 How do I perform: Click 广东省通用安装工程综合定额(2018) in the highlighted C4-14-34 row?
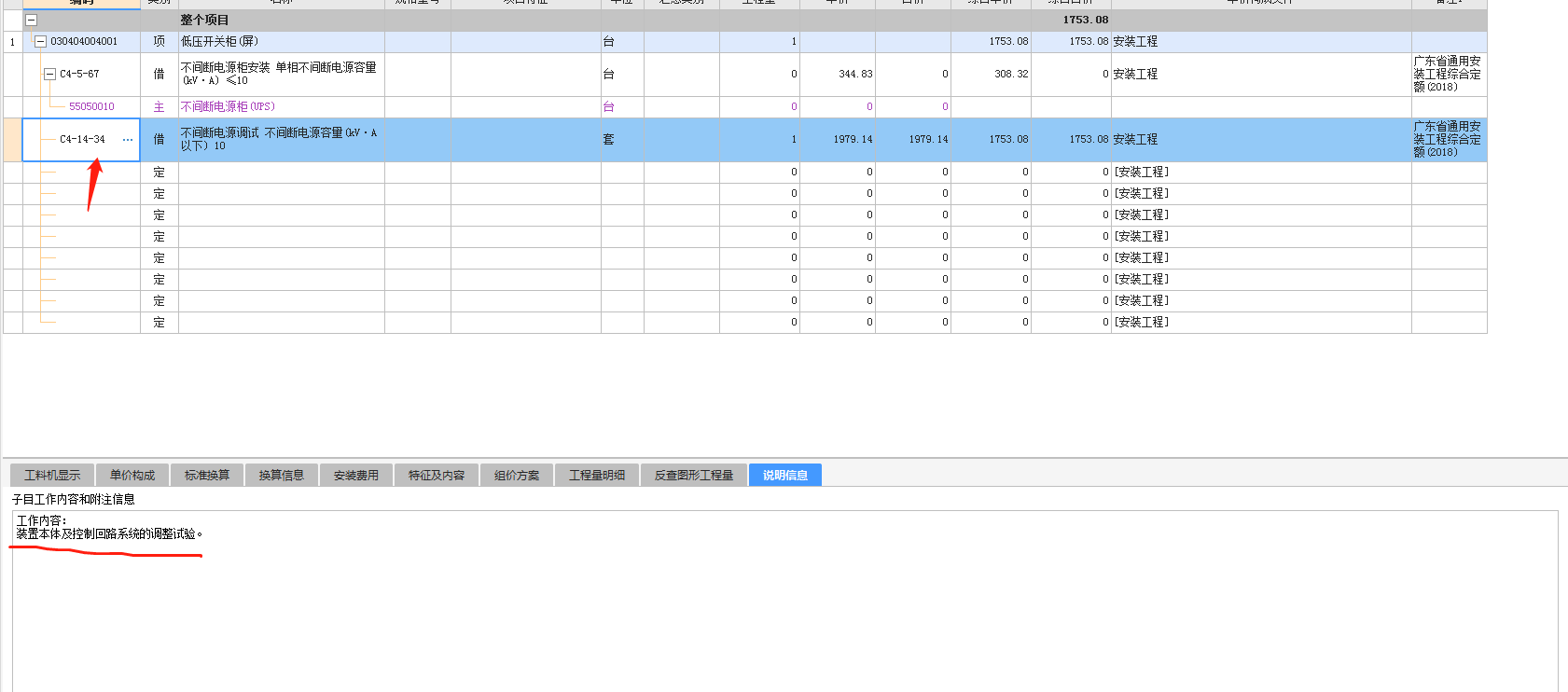coord(1448,139)
